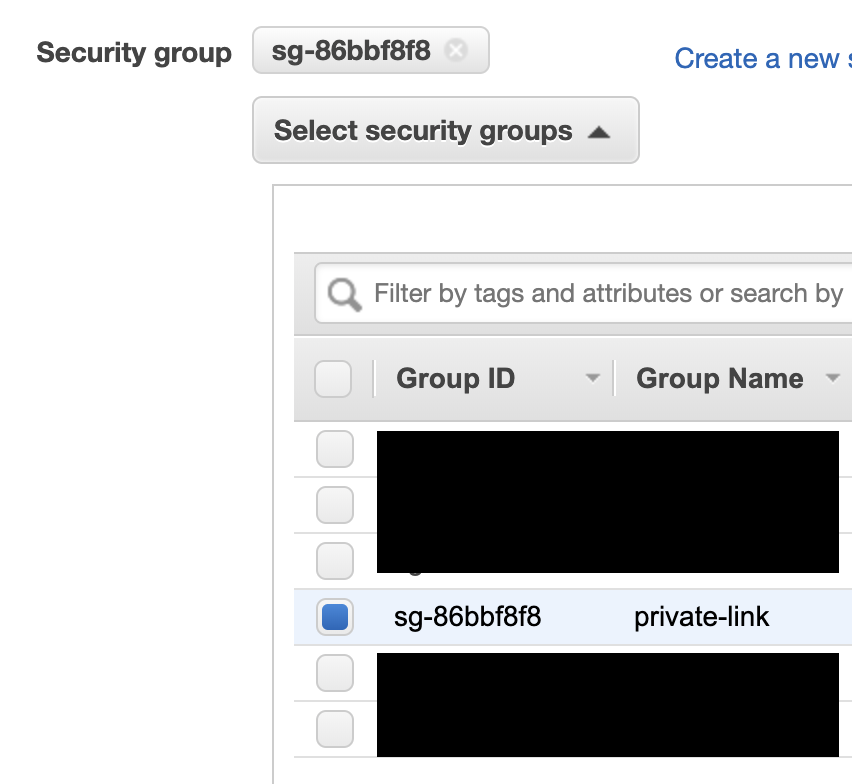Open the Create a new security group link
Screen dimensions: 852x784
point(763,58)
